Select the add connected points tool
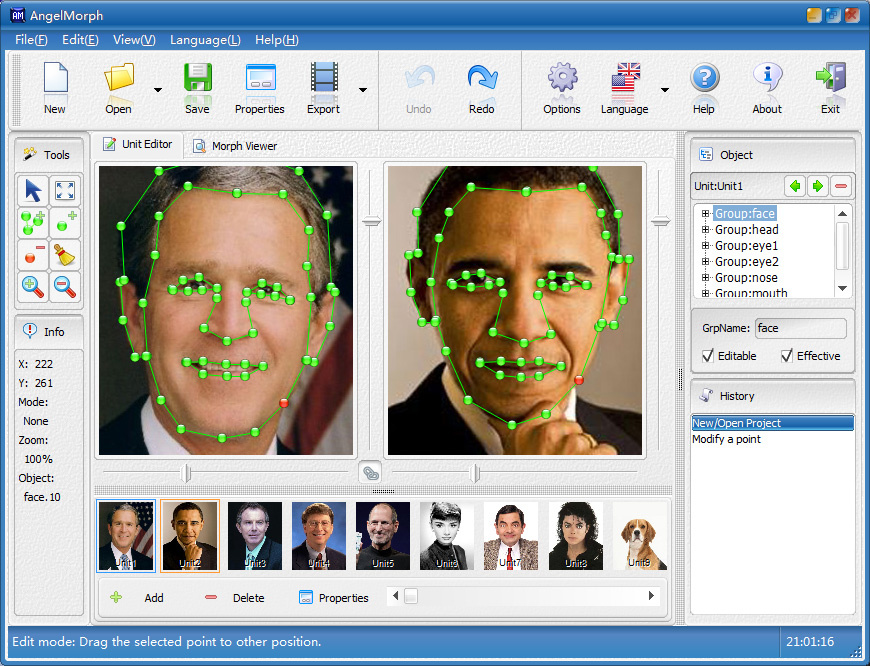This screenshot has width=870, height=666. (33, 222)
